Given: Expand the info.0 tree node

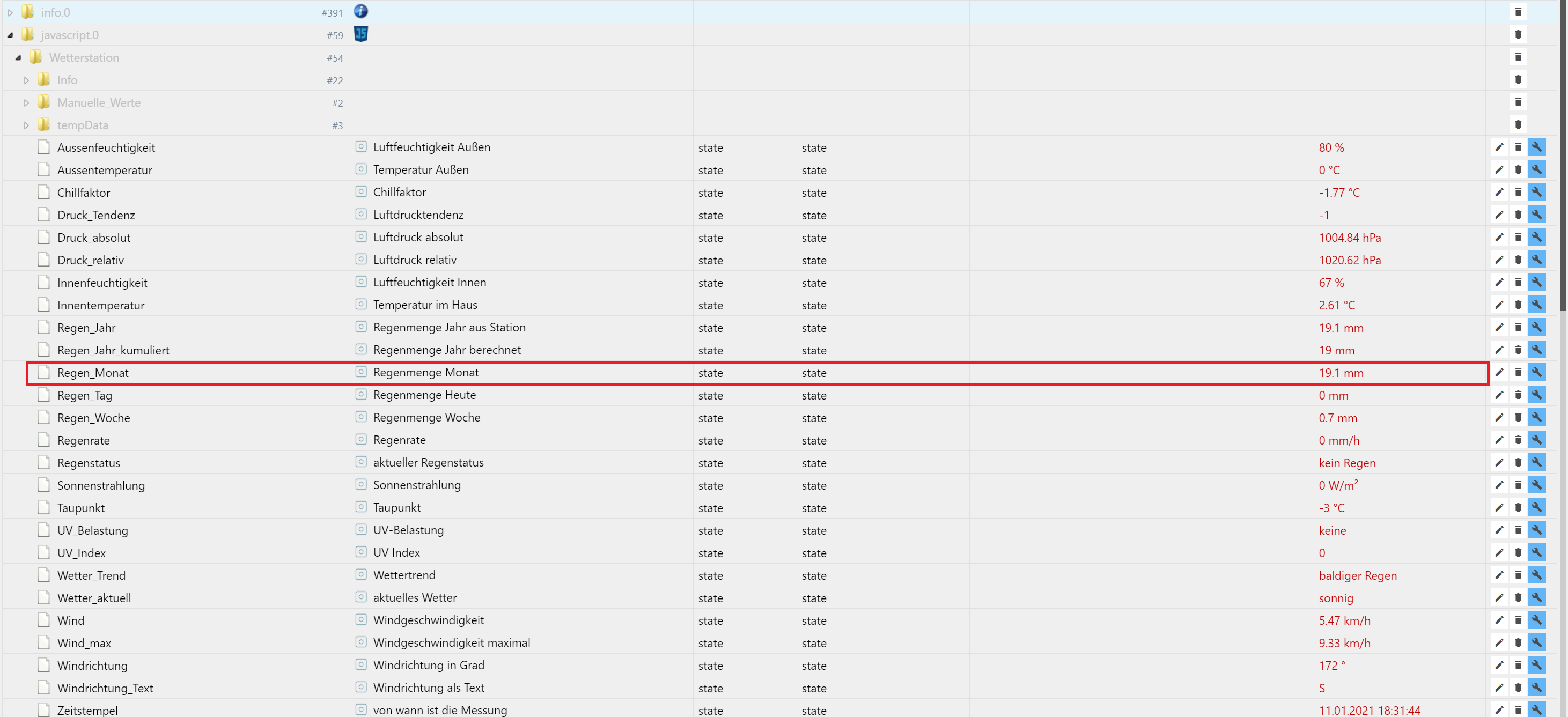Looking at the screenshot, I should [10, 13].
